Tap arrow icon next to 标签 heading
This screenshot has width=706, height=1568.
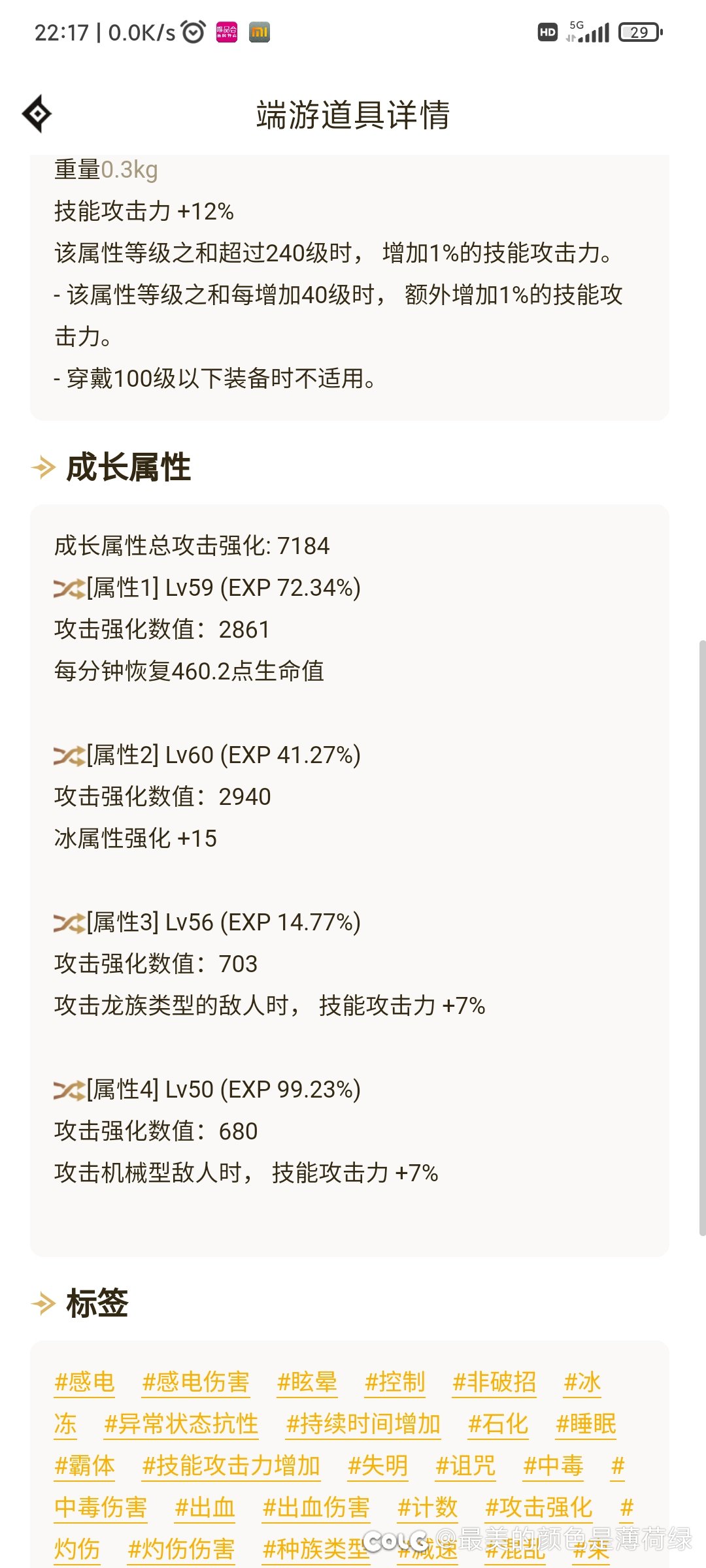44,1304
